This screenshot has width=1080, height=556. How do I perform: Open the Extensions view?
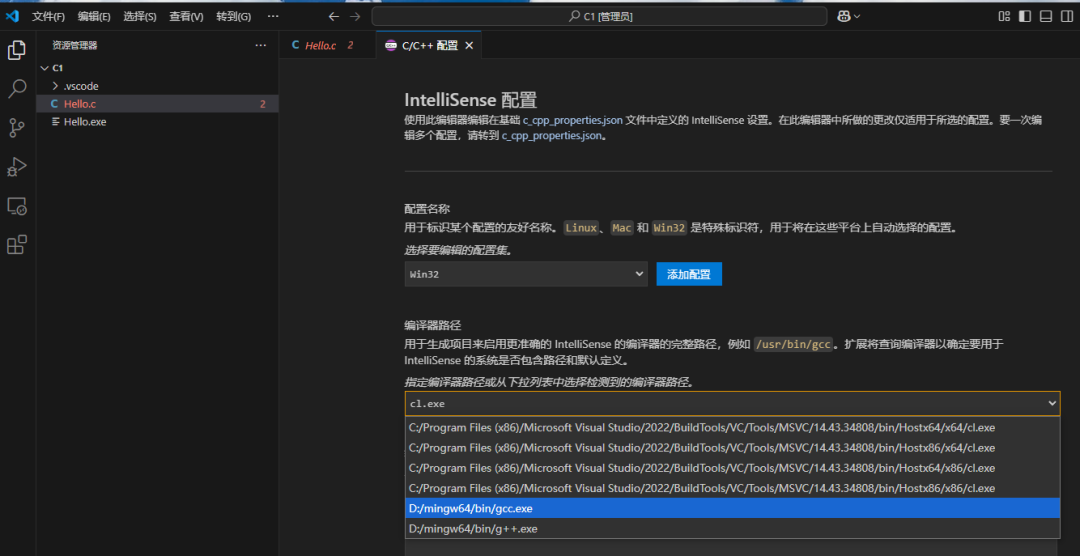click(17, 245)
